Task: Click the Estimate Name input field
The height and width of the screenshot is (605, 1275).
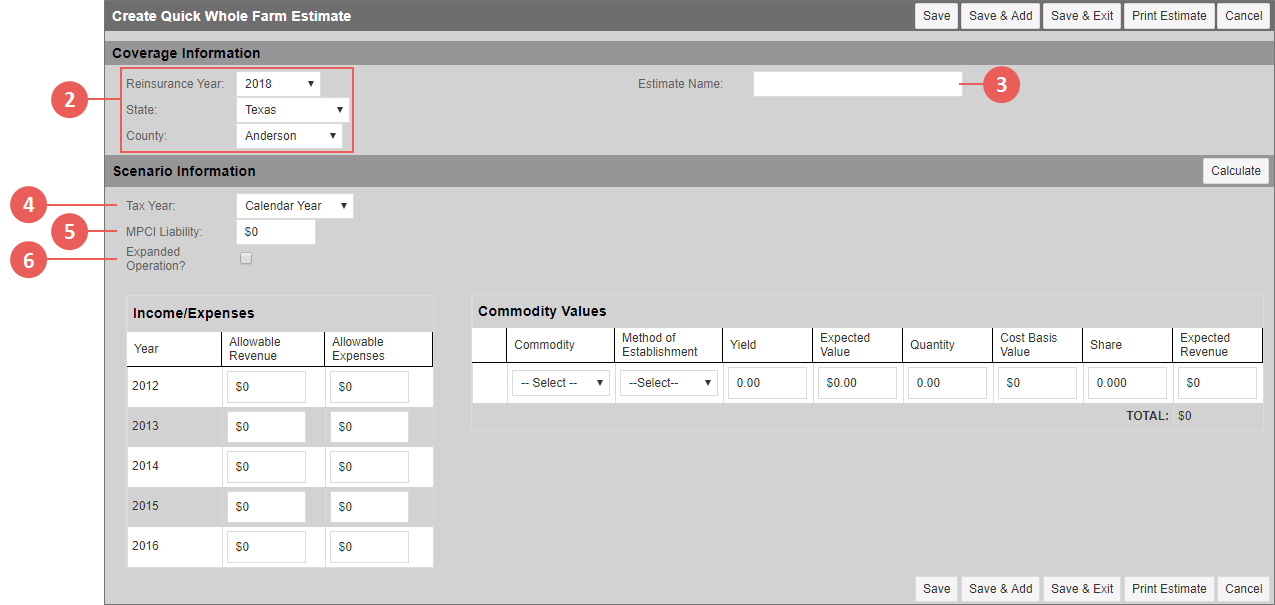Action: tap(856, 83)
